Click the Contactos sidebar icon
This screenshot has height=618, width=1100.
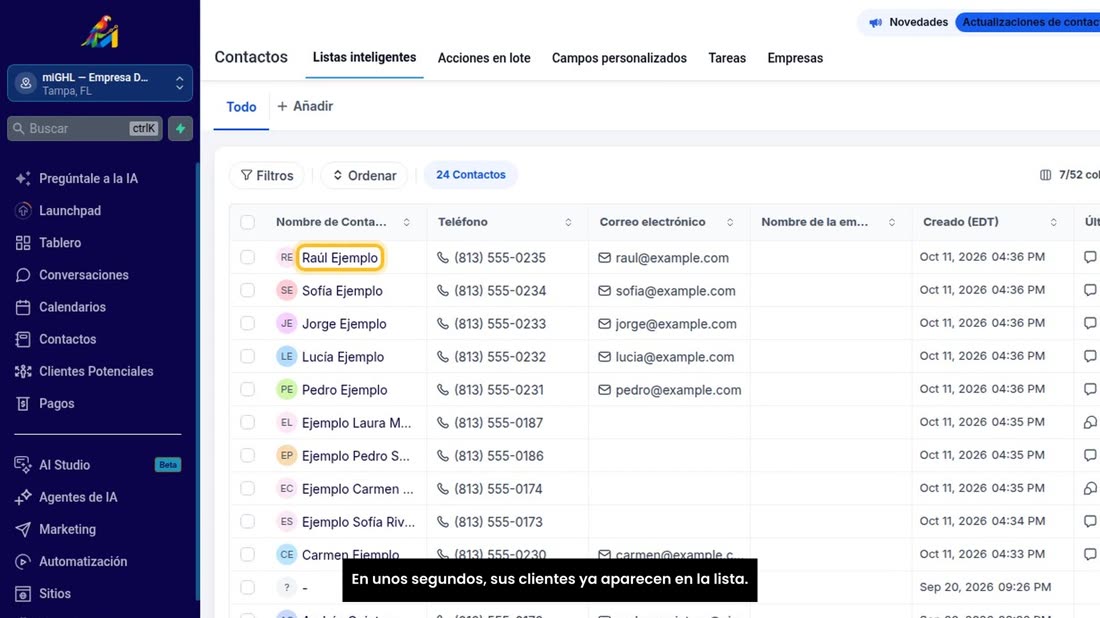pos(23,340)
